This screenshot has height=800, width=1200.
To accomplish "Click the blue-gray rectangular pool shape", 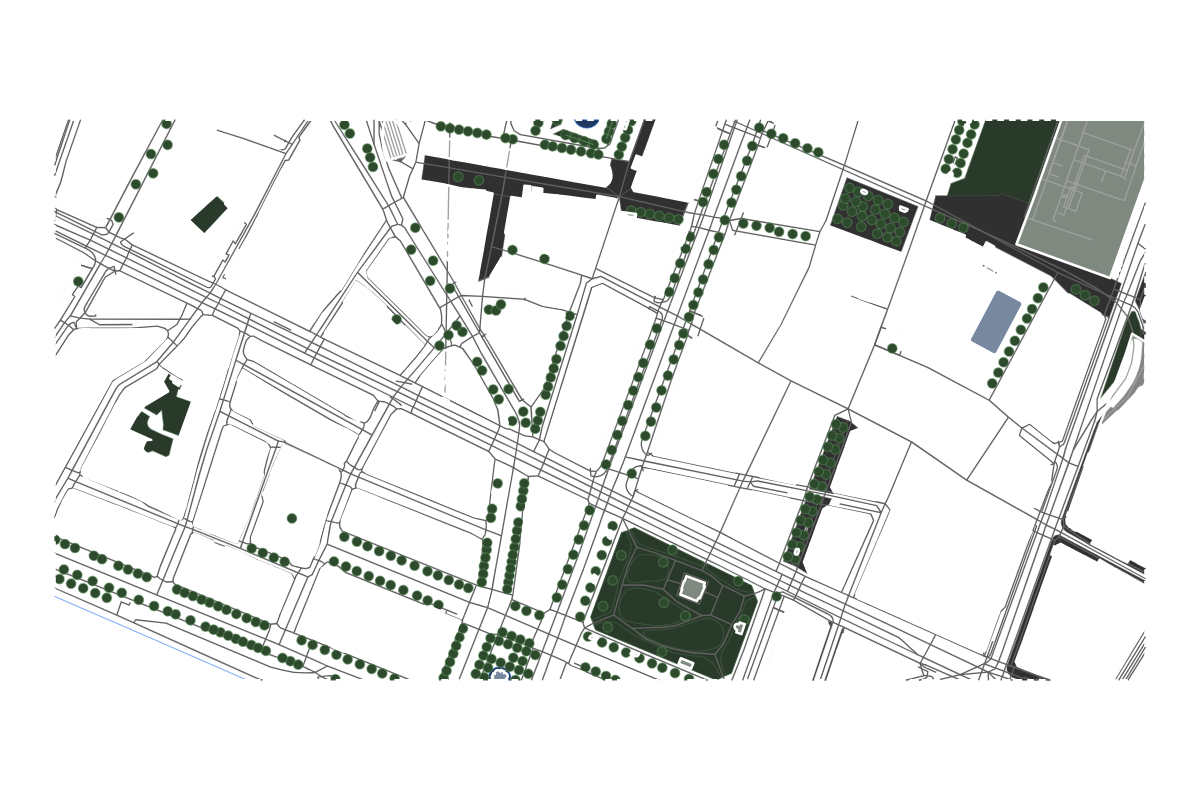I will click(996, 322).
